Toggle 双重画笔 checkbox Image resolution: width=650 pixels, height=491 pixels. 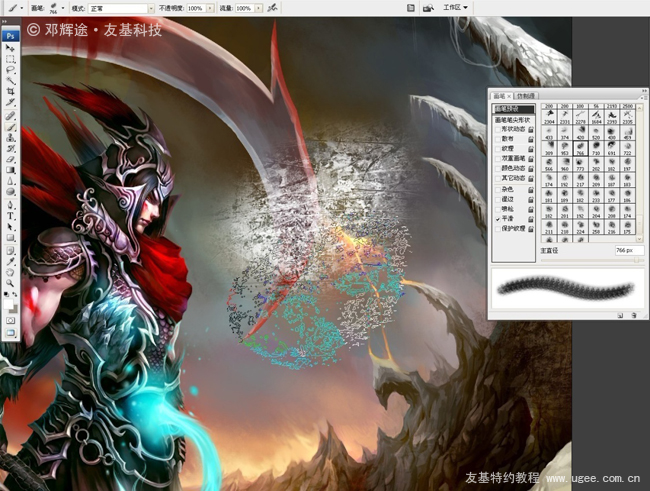(x=498, y=159)
